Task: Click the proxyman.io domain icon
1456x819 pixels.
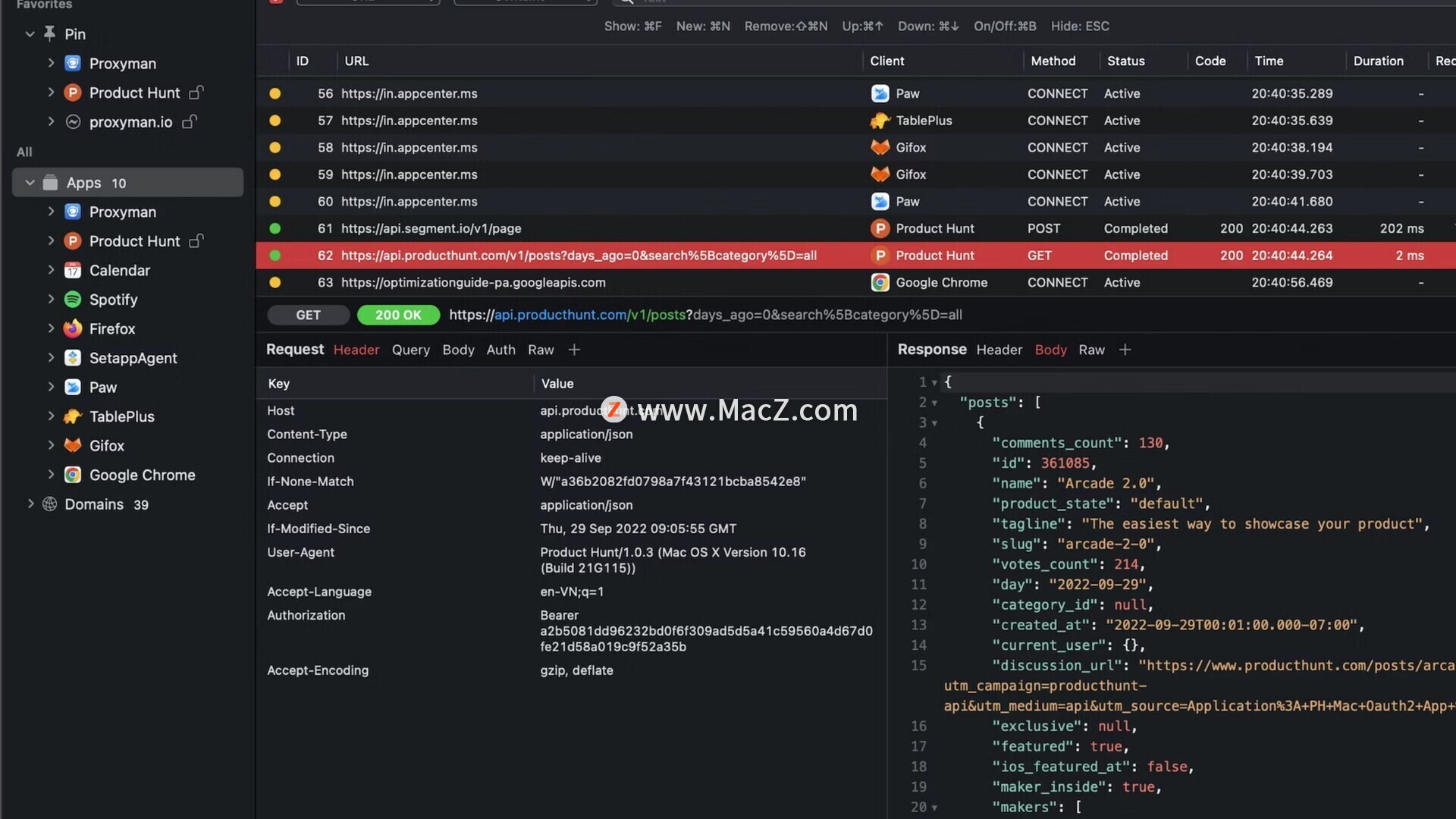Action: (73, 122)
